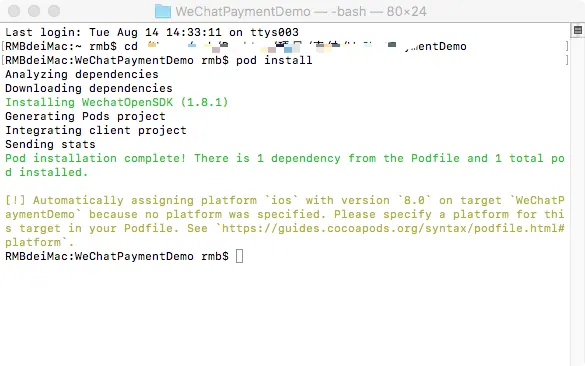This screenshot has width=585, height=366.
Task: Click the block cursor after the last prompt
Action: (240, 256)
